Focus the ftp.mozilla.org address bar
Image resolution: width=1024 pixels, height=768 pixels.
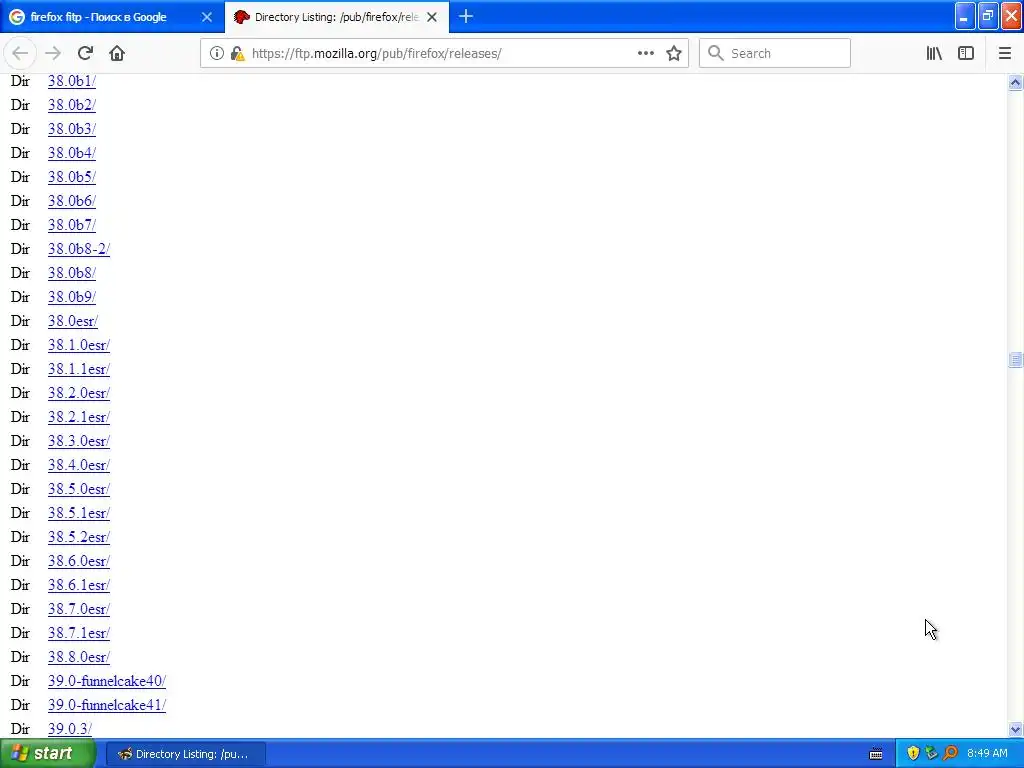pyautogui.click(x=444, y=54)
